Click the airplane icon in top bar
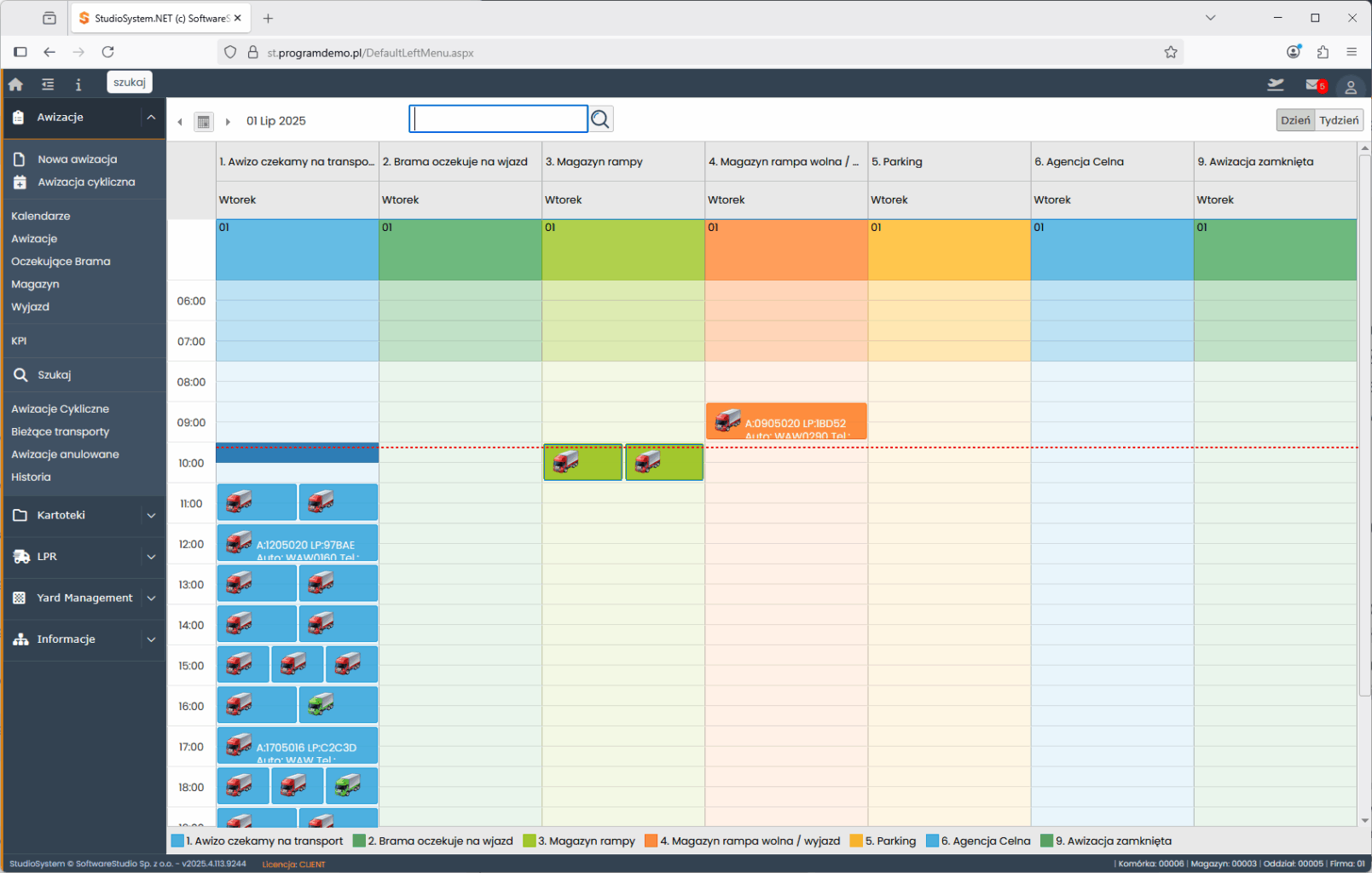This screenshot has height=873, width=1372. pyautogui.click(x=1275, y=84)
